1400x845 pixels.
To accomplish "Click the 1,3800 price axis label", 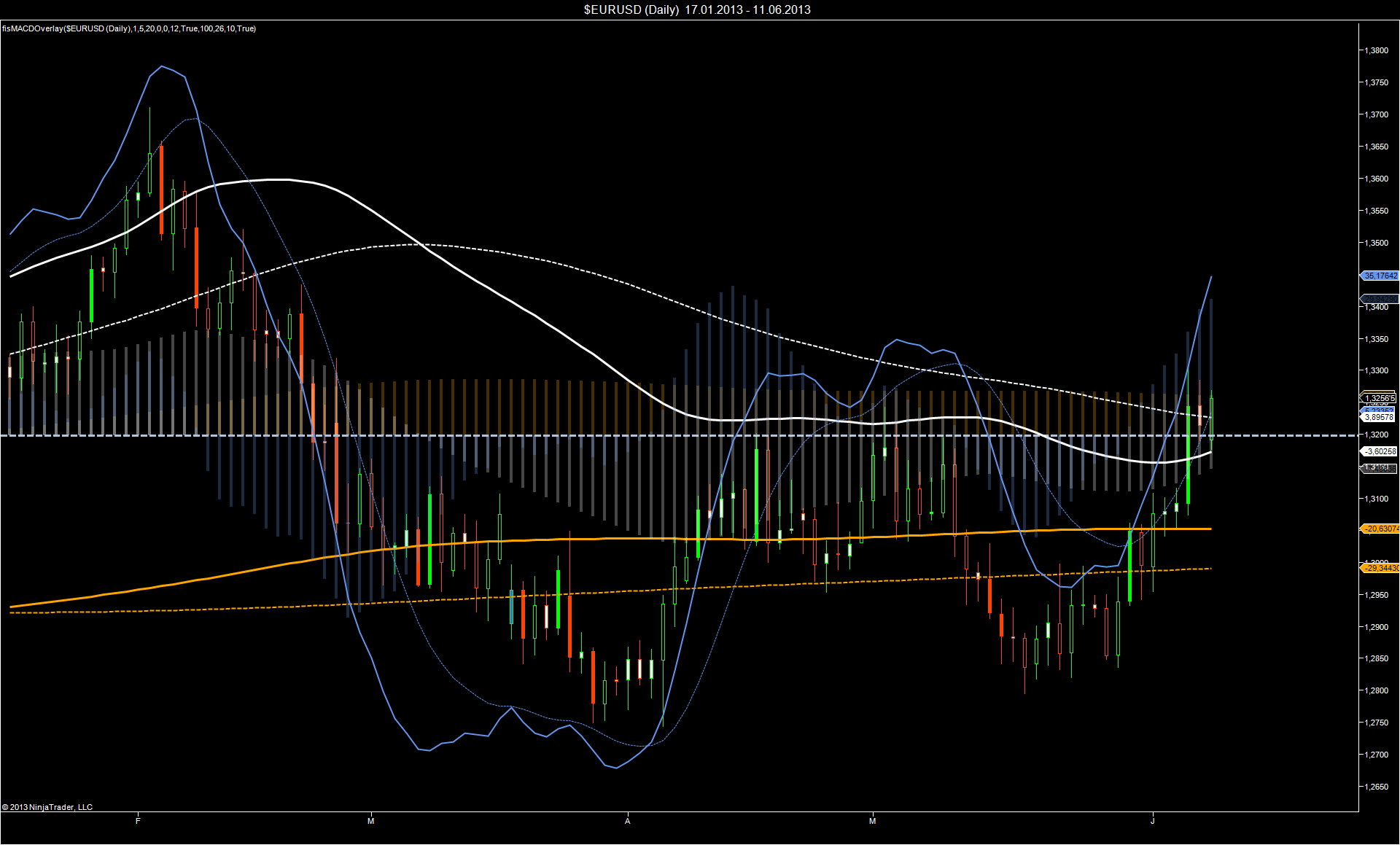I will [x=1377, y=50].
